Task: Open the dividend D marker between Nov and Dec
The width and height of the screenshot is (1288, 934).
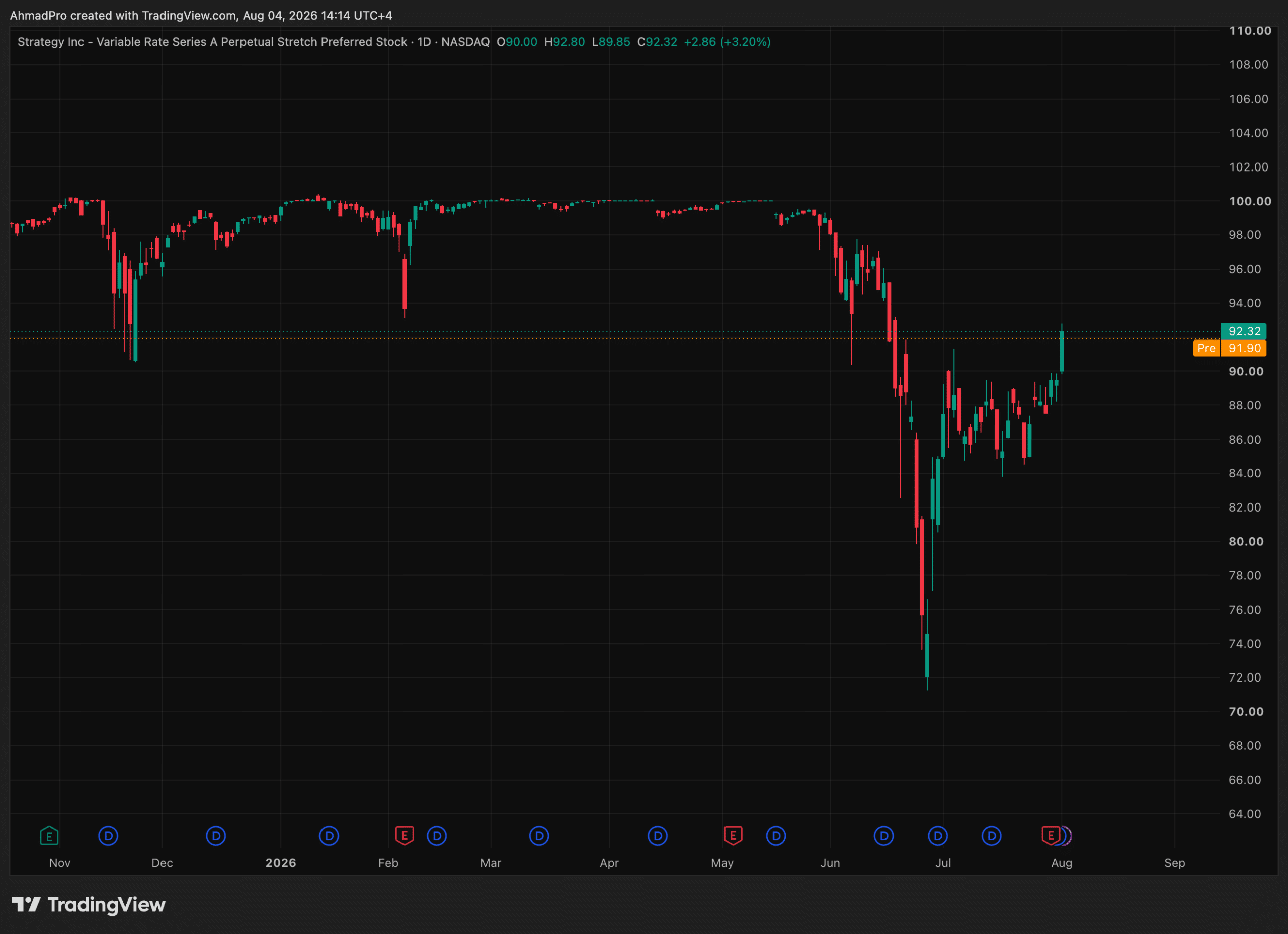Action: pos(108,836)
